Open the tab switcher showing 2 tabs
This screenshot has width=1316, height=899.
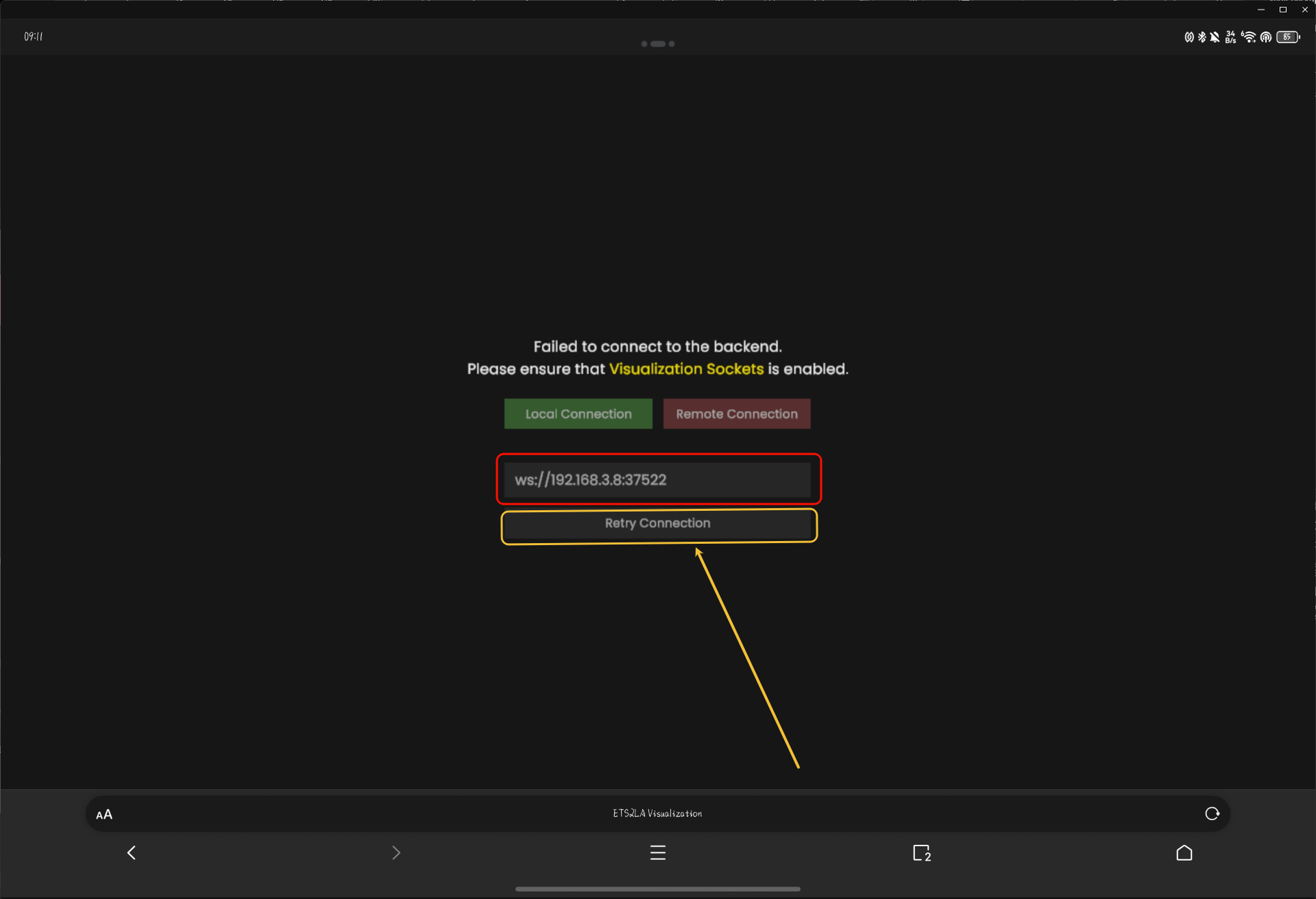(921, 852)
